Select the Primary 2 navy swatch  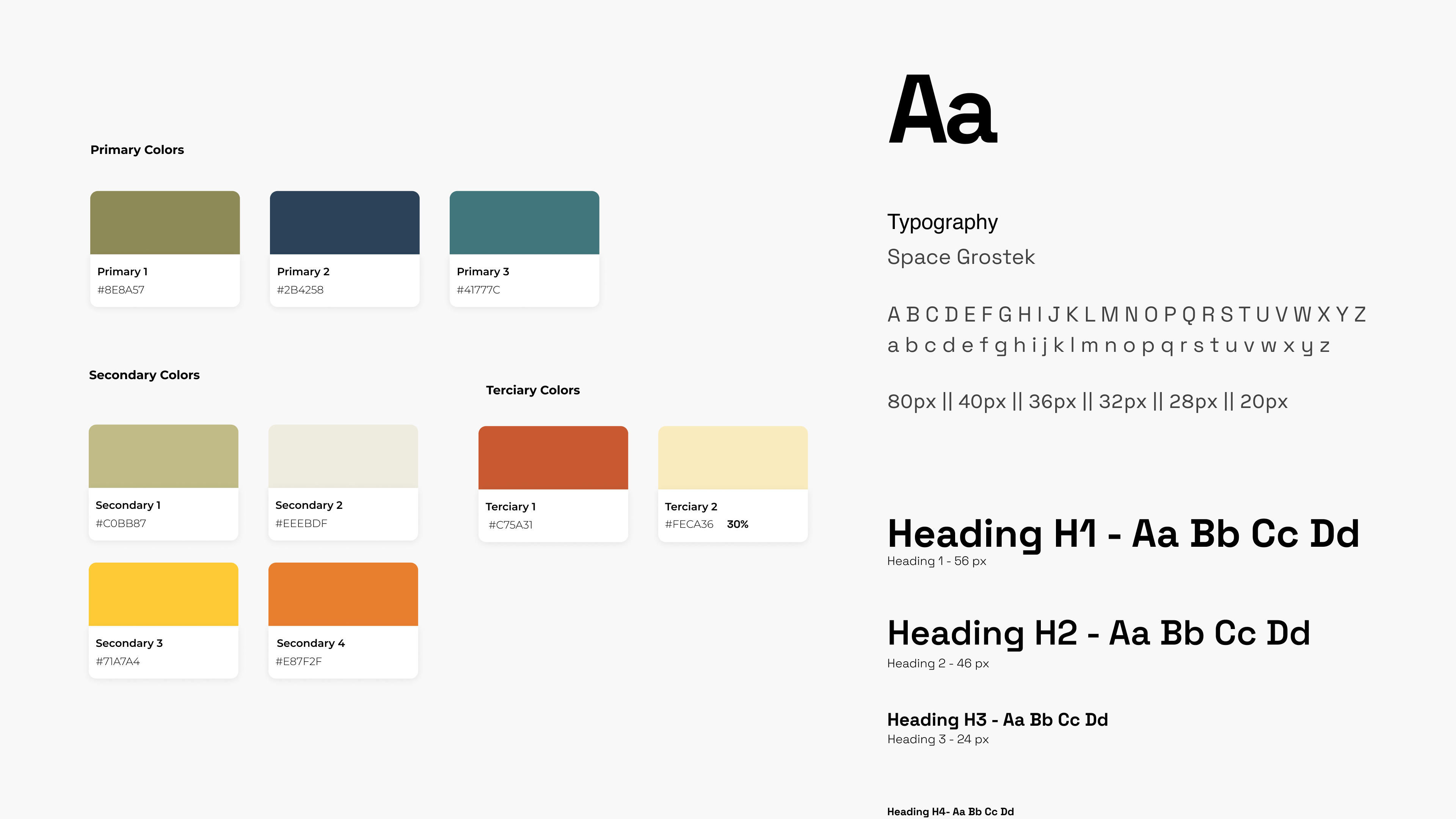pyautogui.click(x=344, y=223)
